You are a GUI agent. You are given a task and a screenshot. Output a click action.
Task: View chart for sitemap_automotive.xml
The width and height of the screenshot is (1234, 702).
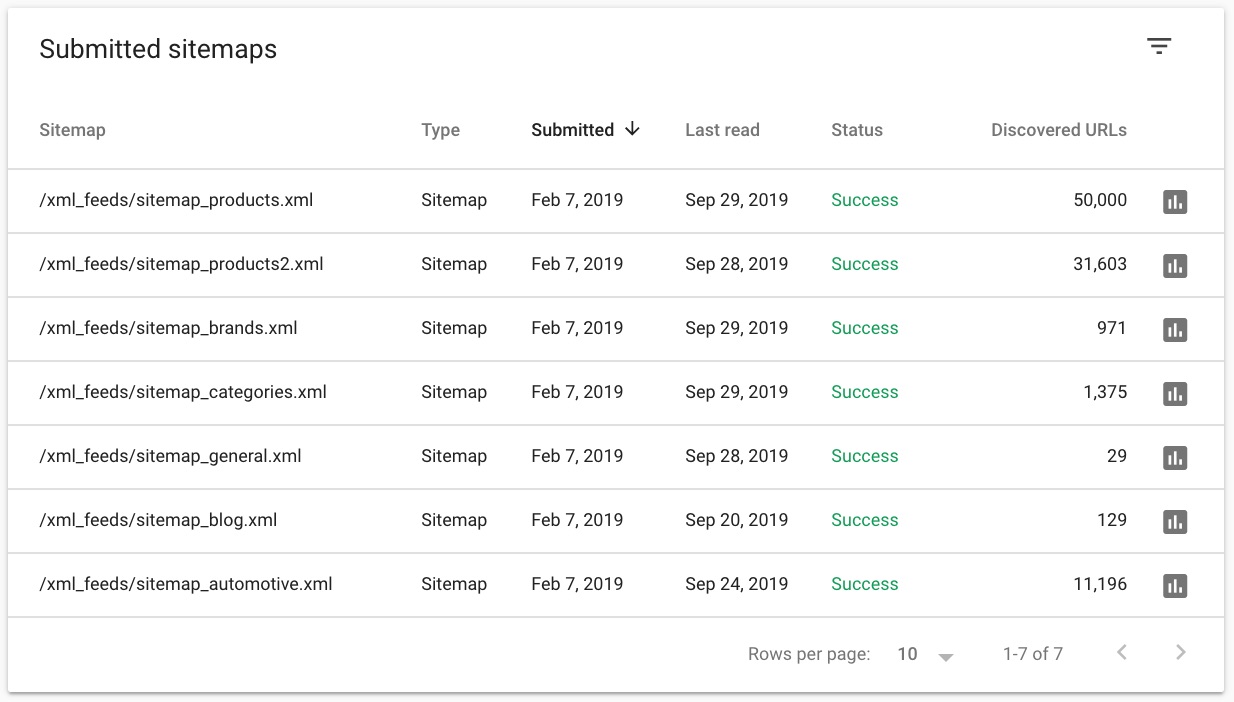coord(1175,584)
